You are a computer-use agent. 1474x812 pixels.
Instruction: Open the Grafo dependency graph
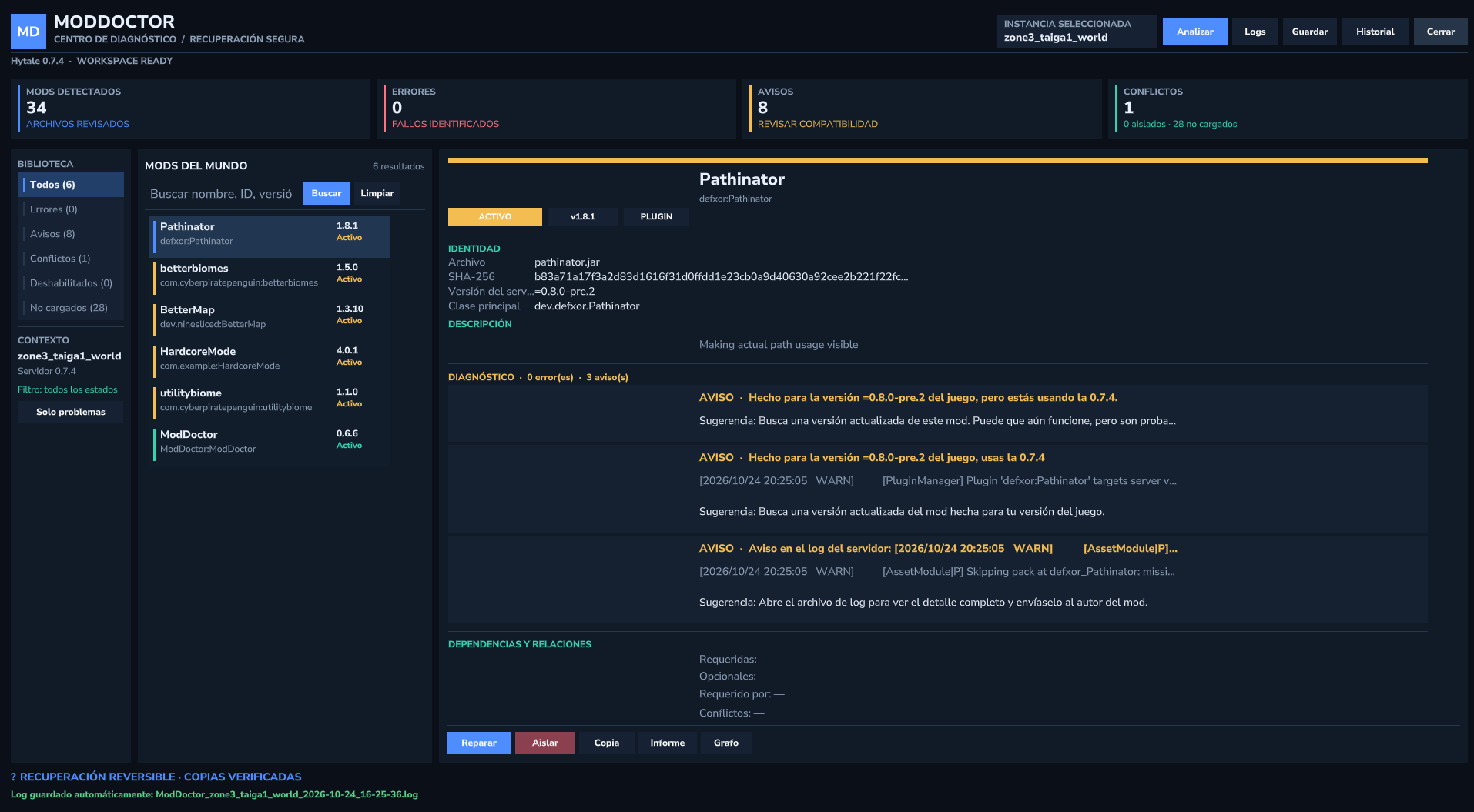[726, 743]
